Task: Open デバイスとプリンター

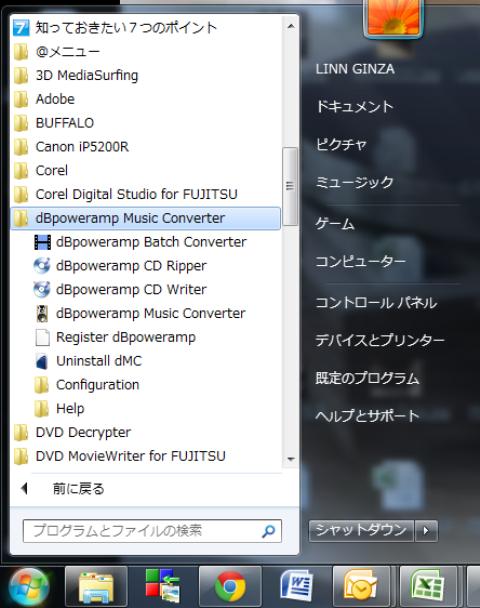Action: pos(380,340)
